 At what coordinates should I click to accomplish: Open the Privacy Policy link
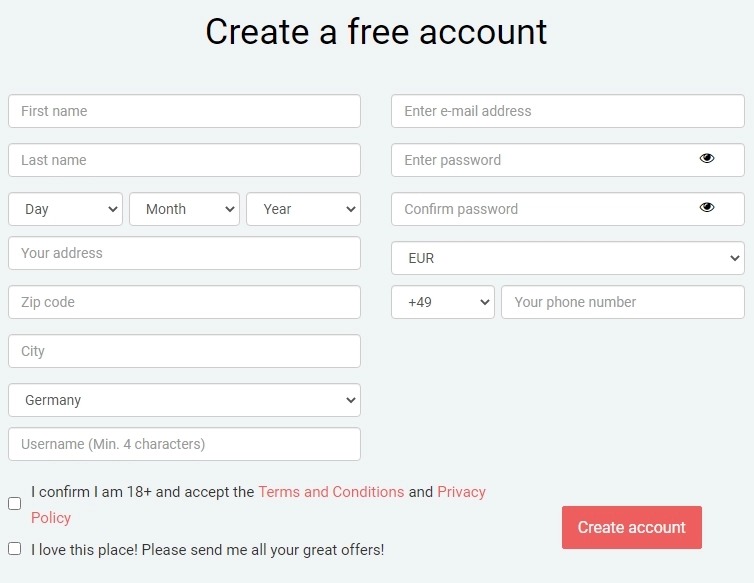coord(461,492)
